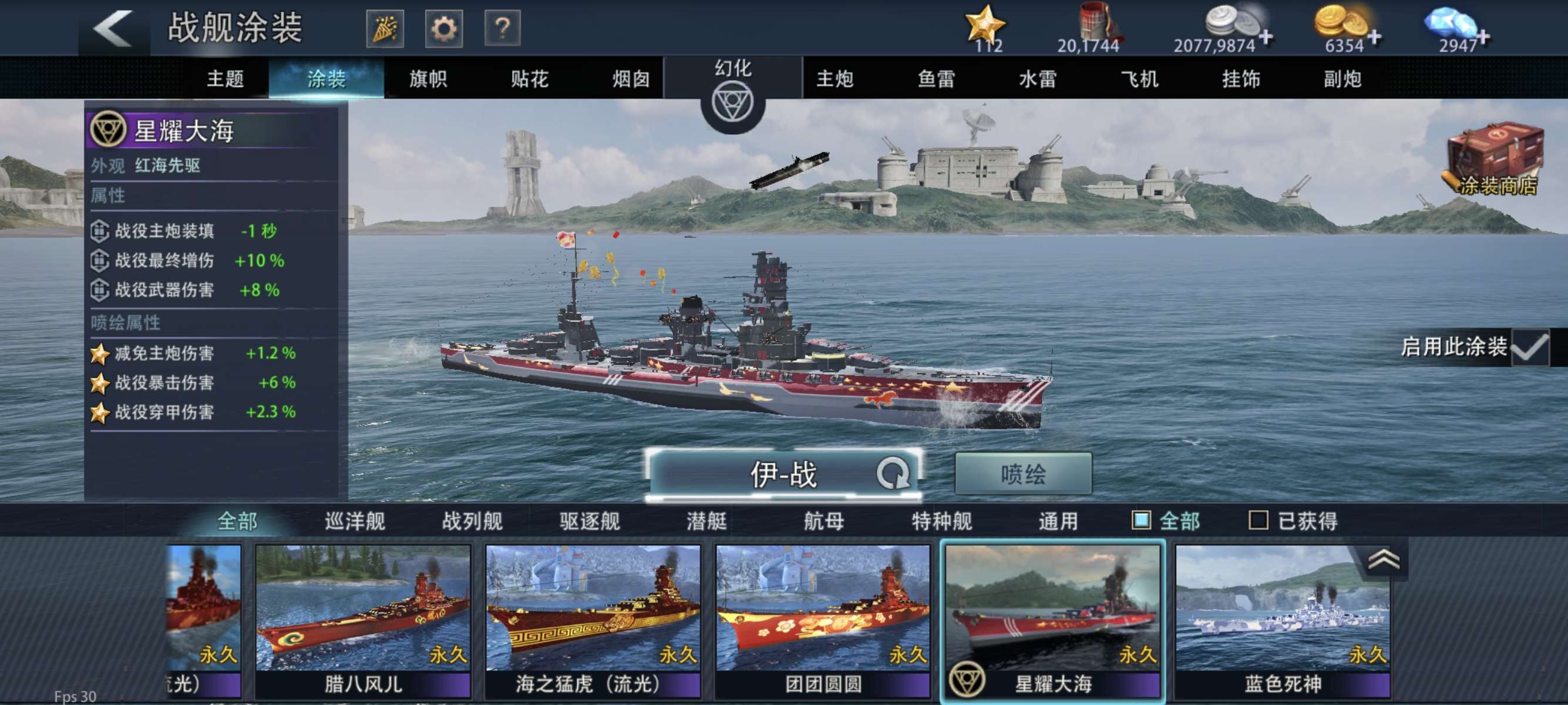Select the 战列舰 category tab
The height and width of the screenshot is (705, 1568).
click(x=472, y=521)
